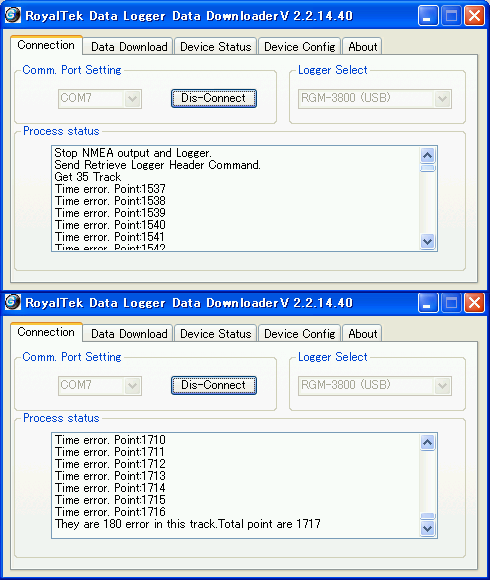Click 'Send Retrieve Logger Header Command.' line
Viewport: 490px width, 580px height.
158,165
